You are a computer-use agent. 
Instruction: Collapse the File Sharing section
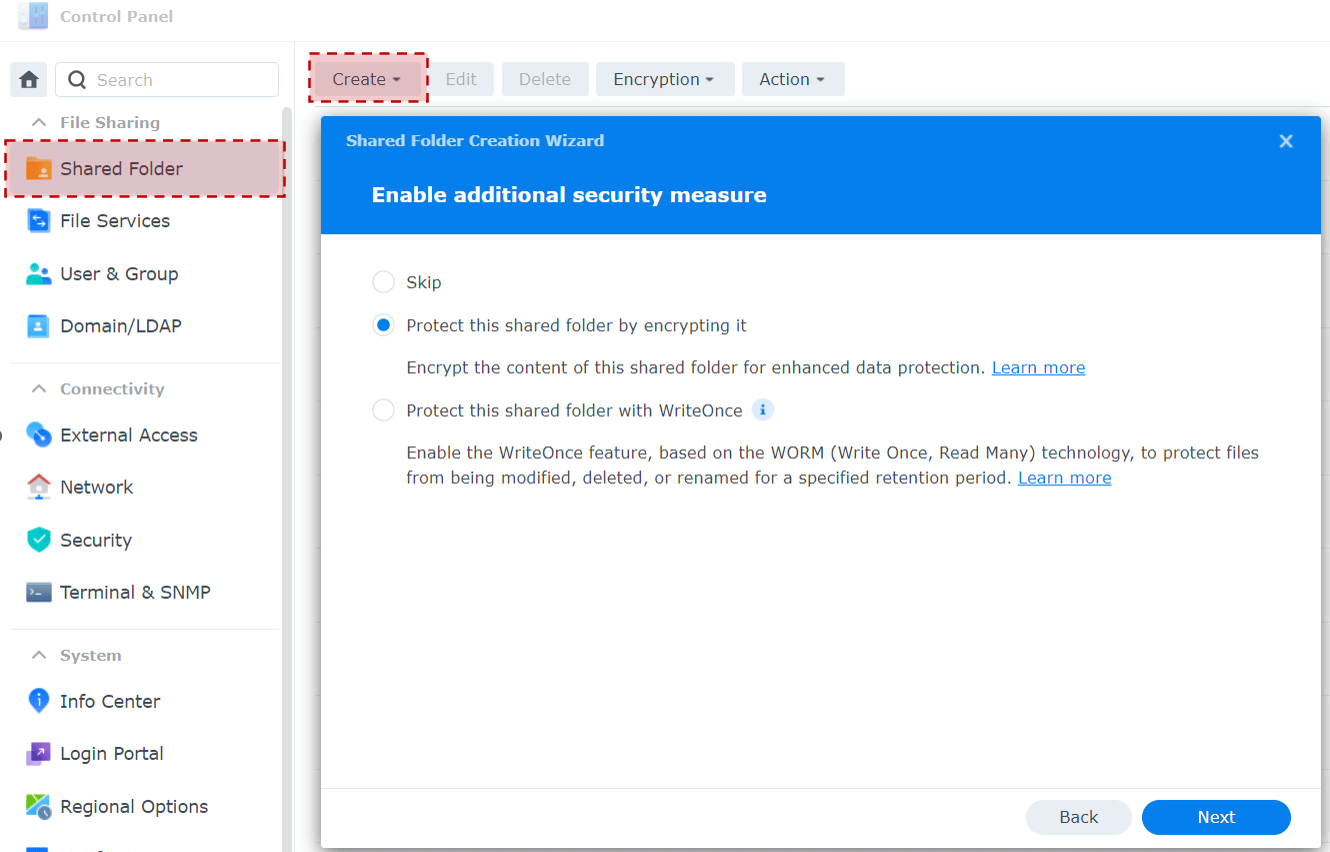tap(39, 122)
